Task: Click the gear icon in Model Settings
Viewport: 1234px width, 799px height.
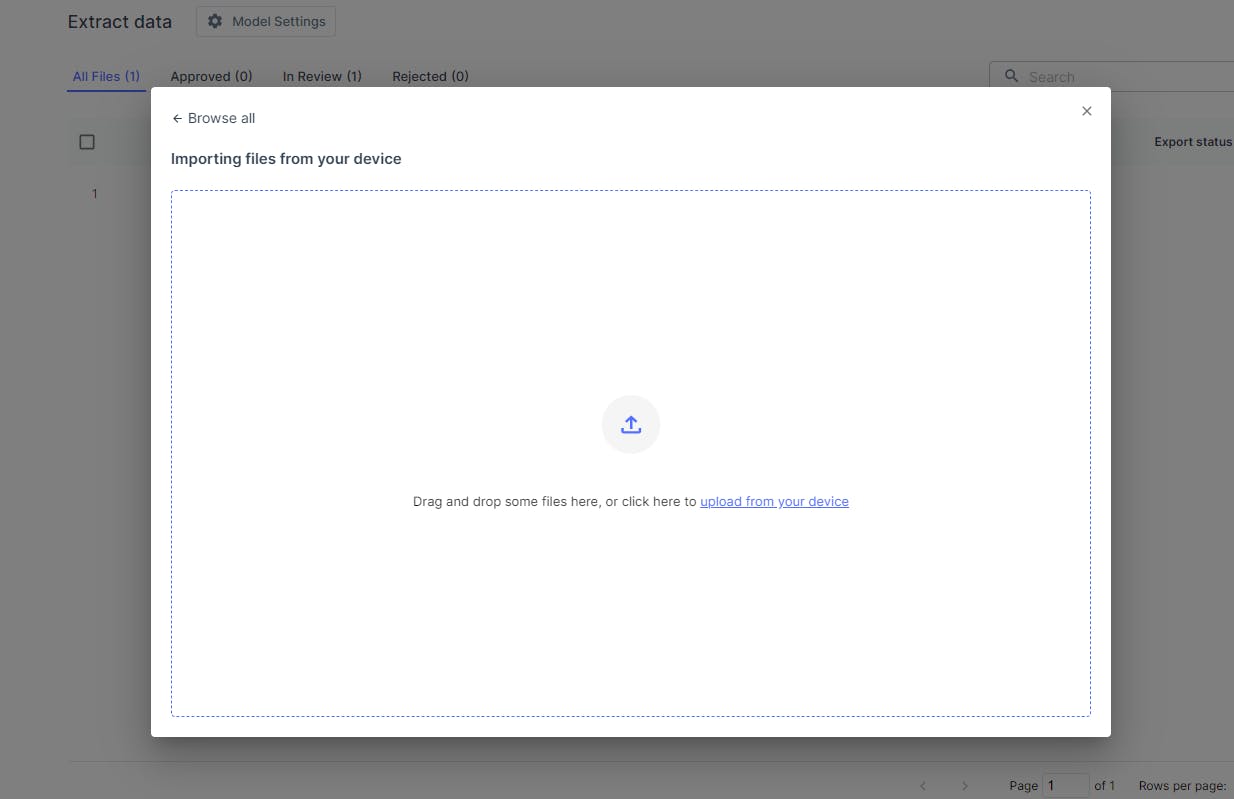Action: [x=215, y=21]
